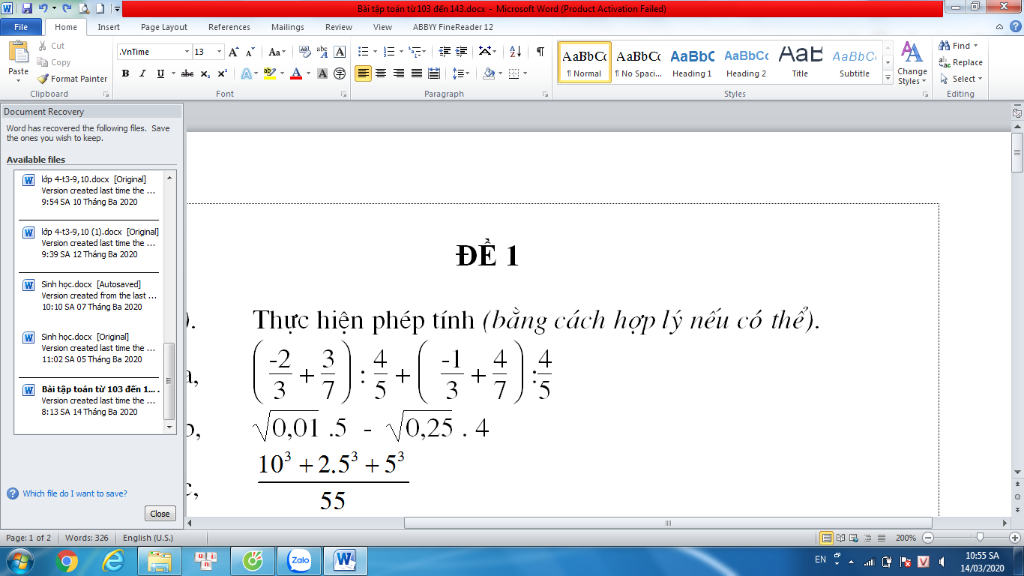Toggle Italic formatting
This screenshot has height=576, width=1024.
(142, 74)
